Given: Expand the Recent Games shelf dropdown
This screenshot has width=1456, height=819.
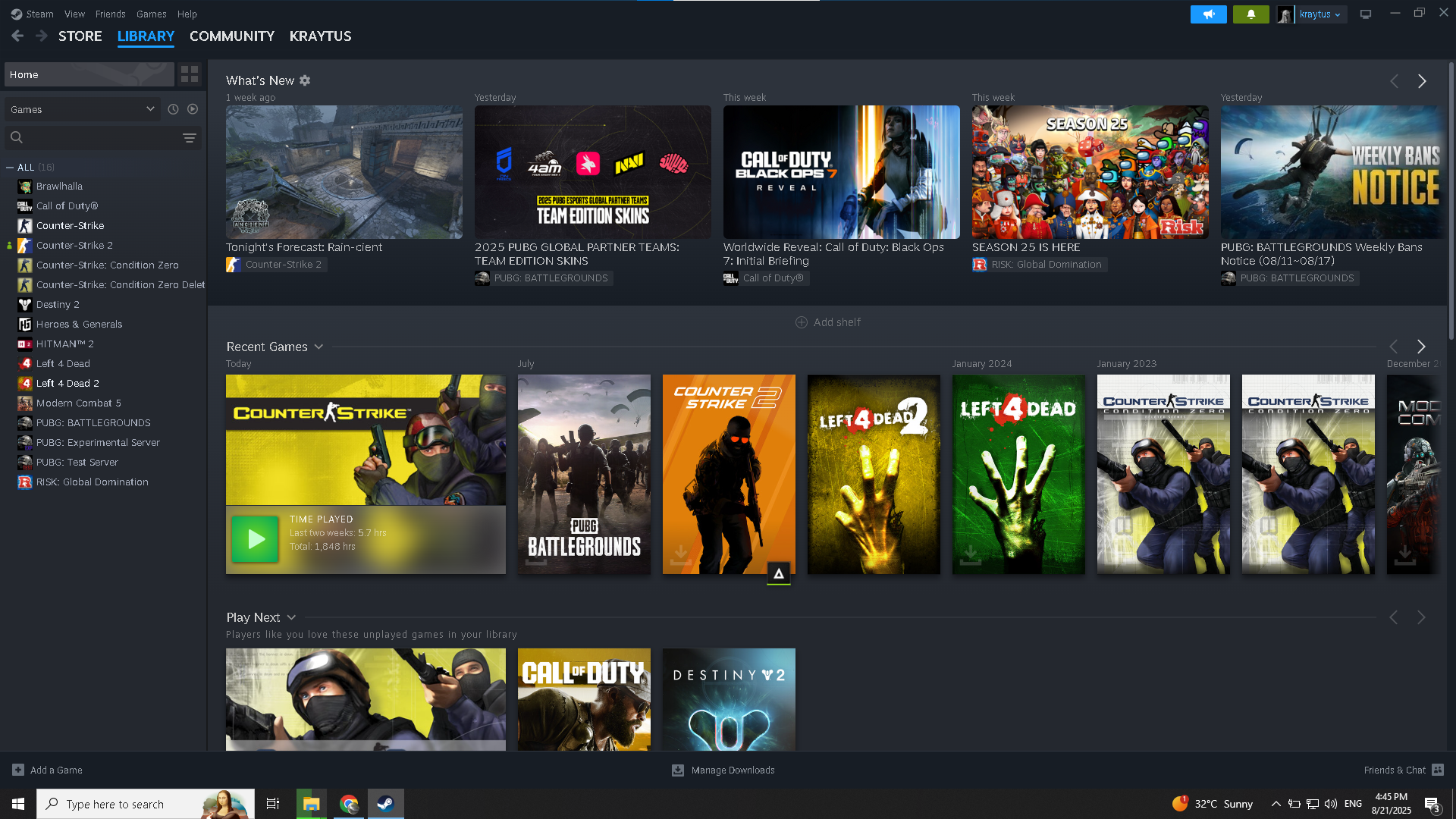Looking at the screenshot, I should 318,347.
